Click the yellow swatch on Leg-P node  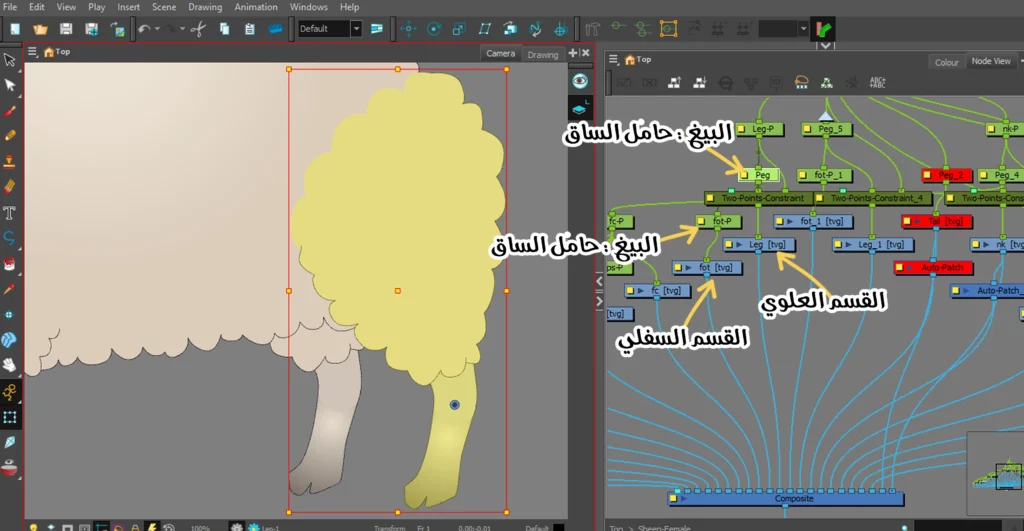point(741,129)
